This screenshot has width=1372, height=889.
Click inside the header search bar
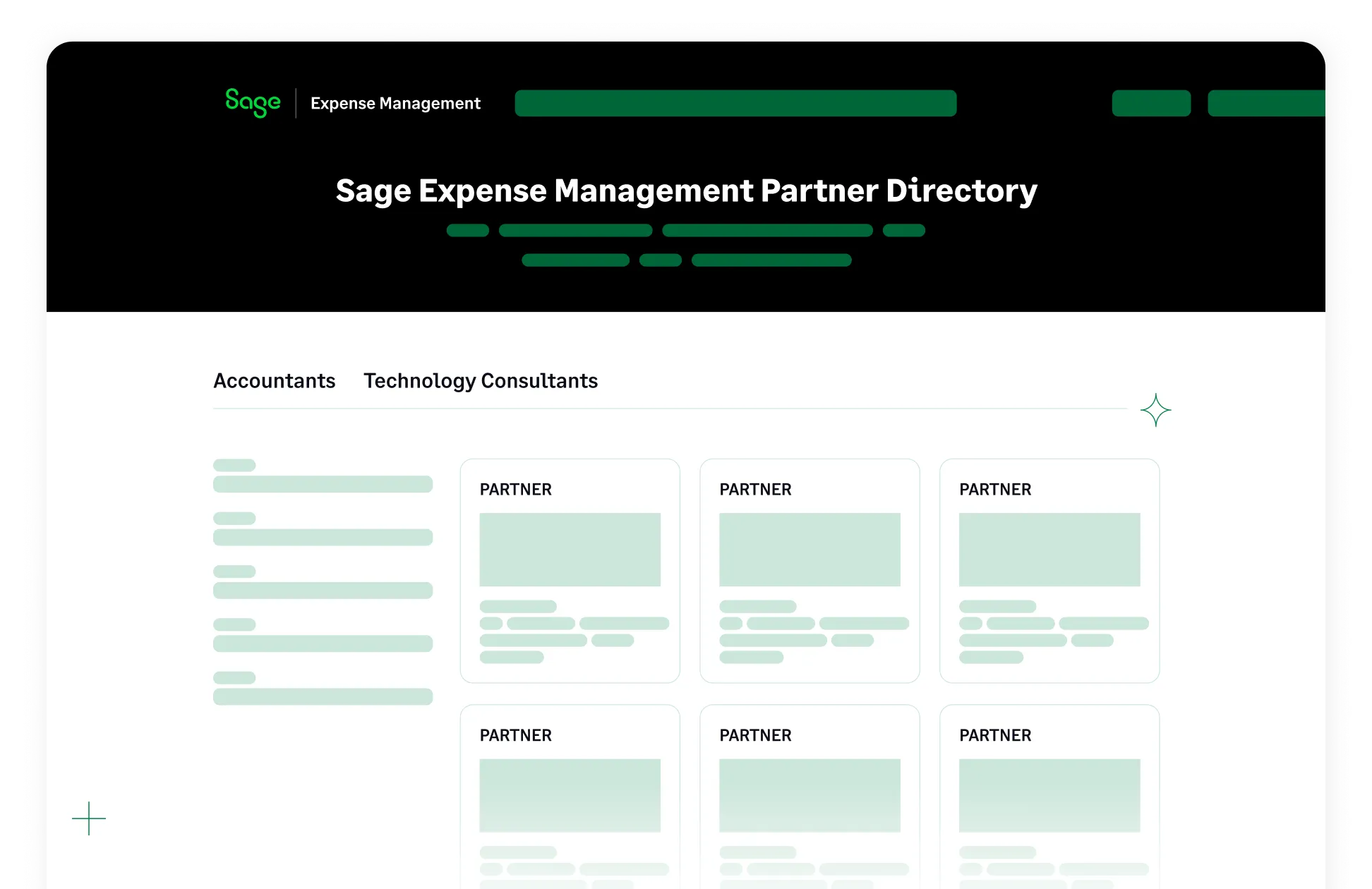(736, 103)
